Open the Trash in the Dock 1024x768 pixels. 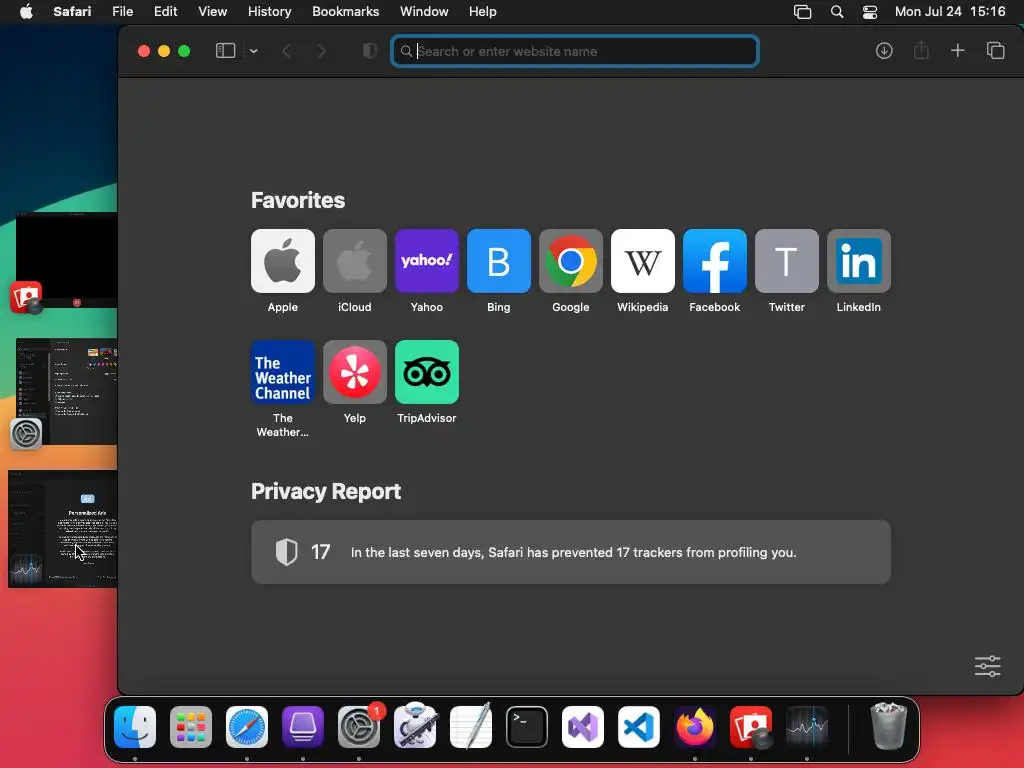pos(889,726)
